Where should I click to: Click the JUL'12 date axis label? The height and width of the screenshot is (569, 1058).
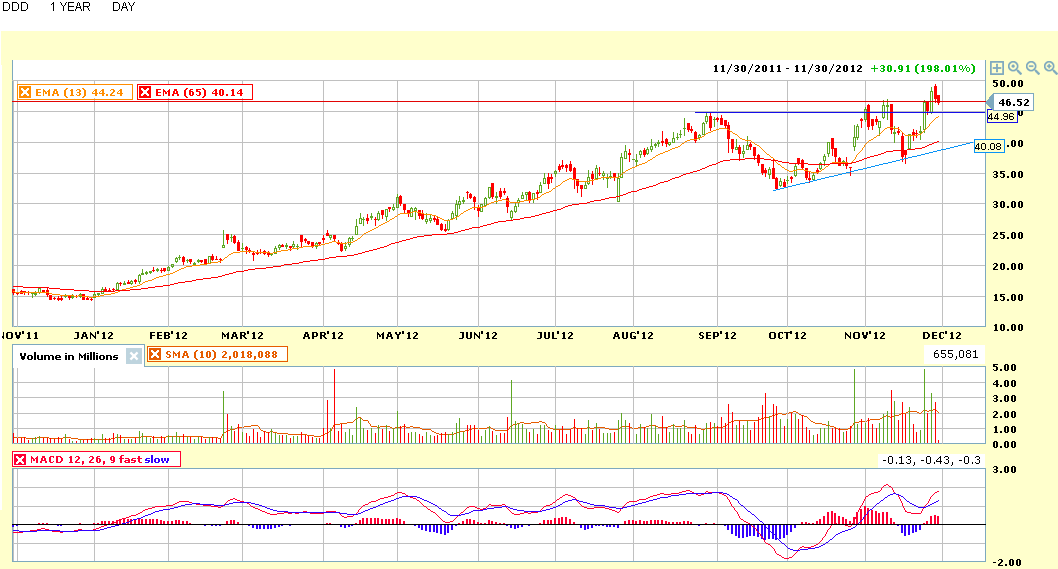[x=555, y=335]
